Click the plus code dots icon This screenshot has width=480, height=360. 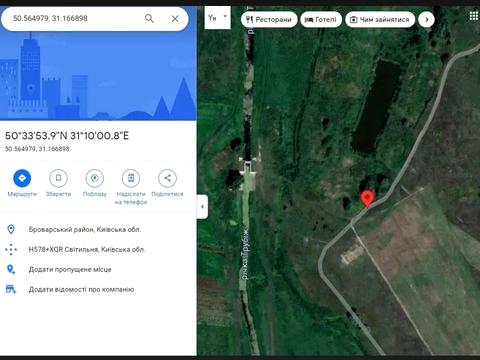click(x=11, y=249)
